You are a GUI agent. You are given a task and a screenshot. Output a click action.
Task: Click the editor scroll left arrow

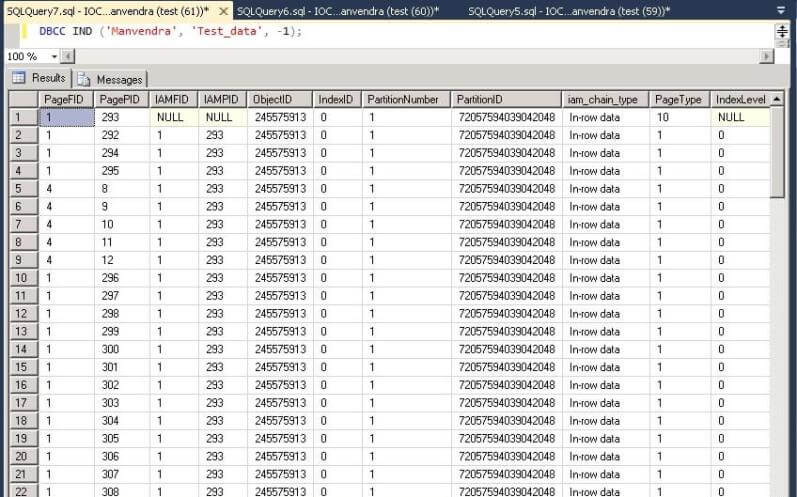[x=68, y=57]
